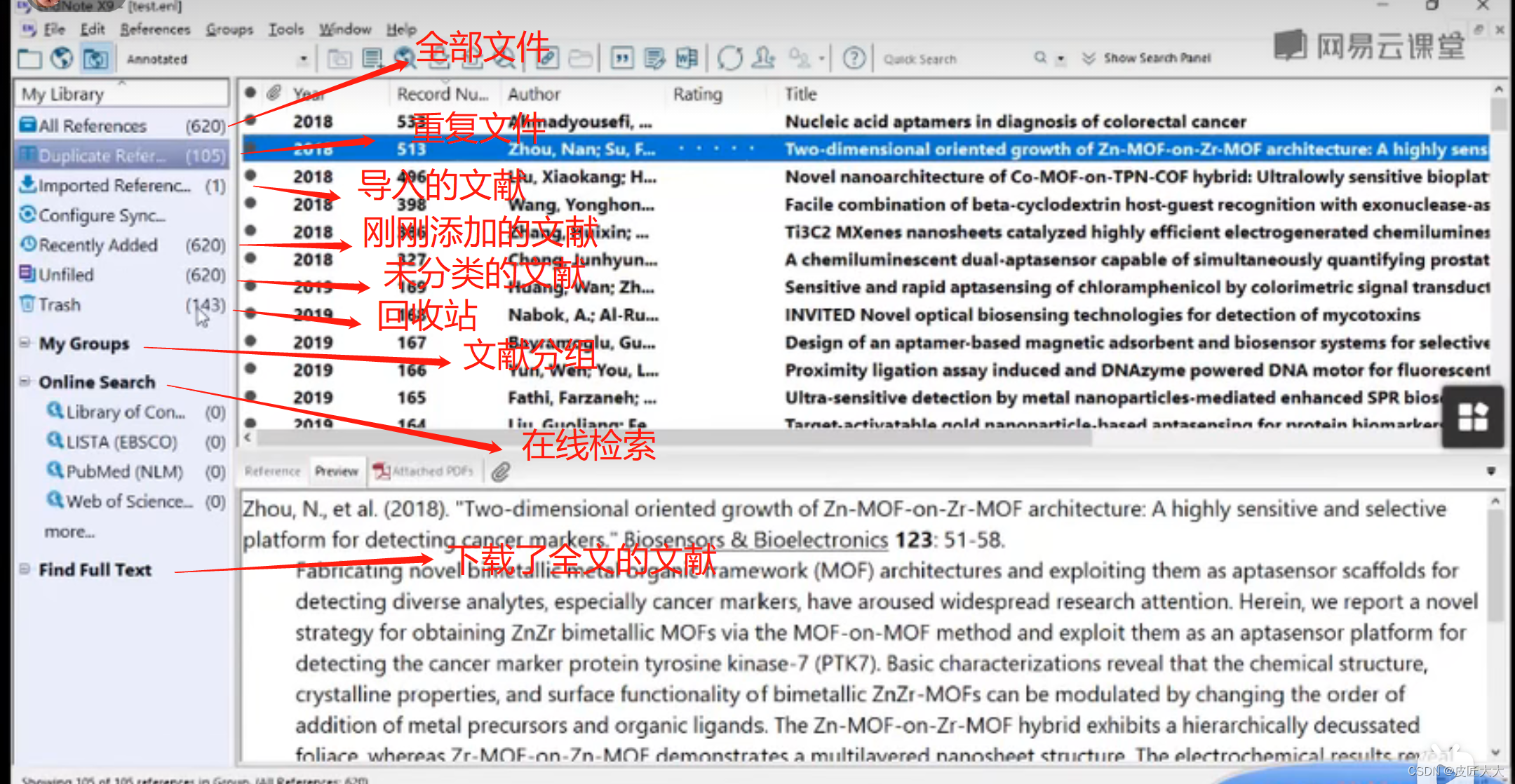Image resolution: width=1515 pixels, height=784 pixels.
Task: Open Help question mark icon
Action: [x=854, y=59]
